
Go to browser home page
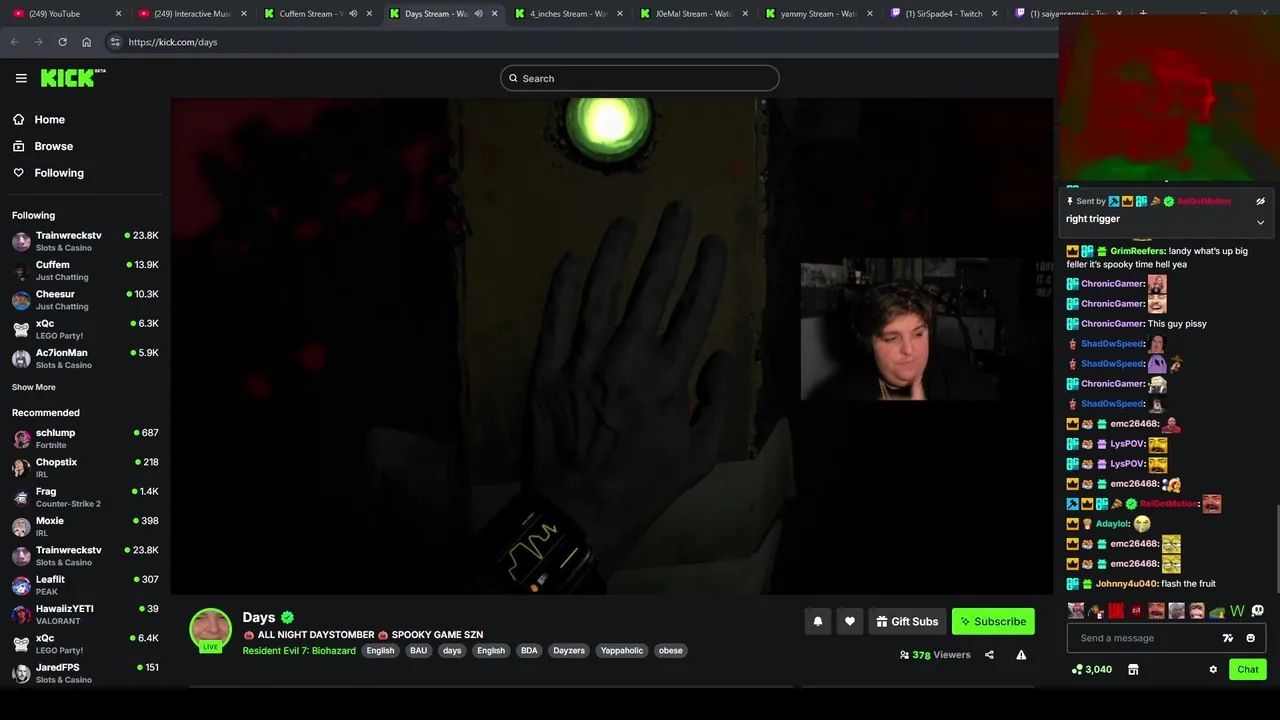(x=86, y=42)
